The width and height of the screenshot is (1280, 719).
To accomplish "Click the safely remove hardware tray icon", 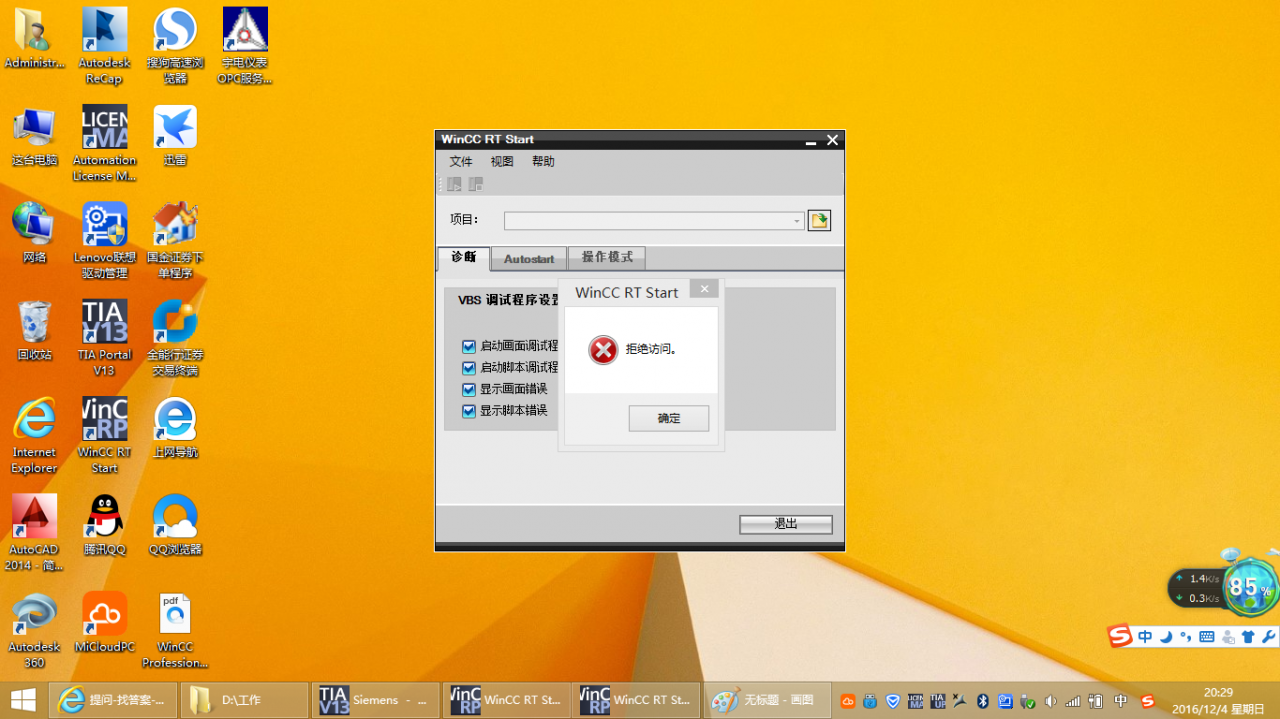I will tap(1026, 701).
